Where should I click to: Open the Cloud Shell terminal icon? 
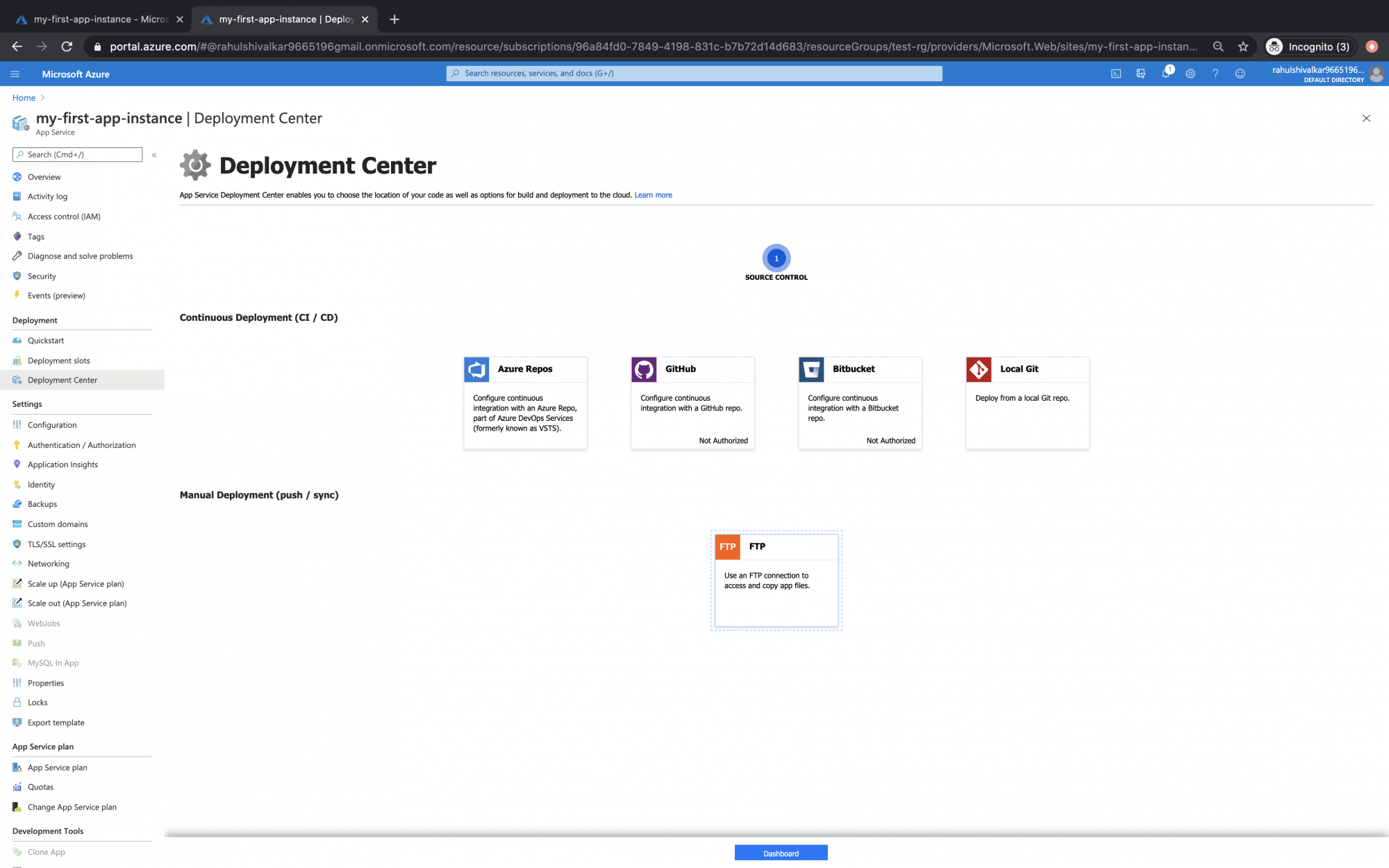[1115, 74]
